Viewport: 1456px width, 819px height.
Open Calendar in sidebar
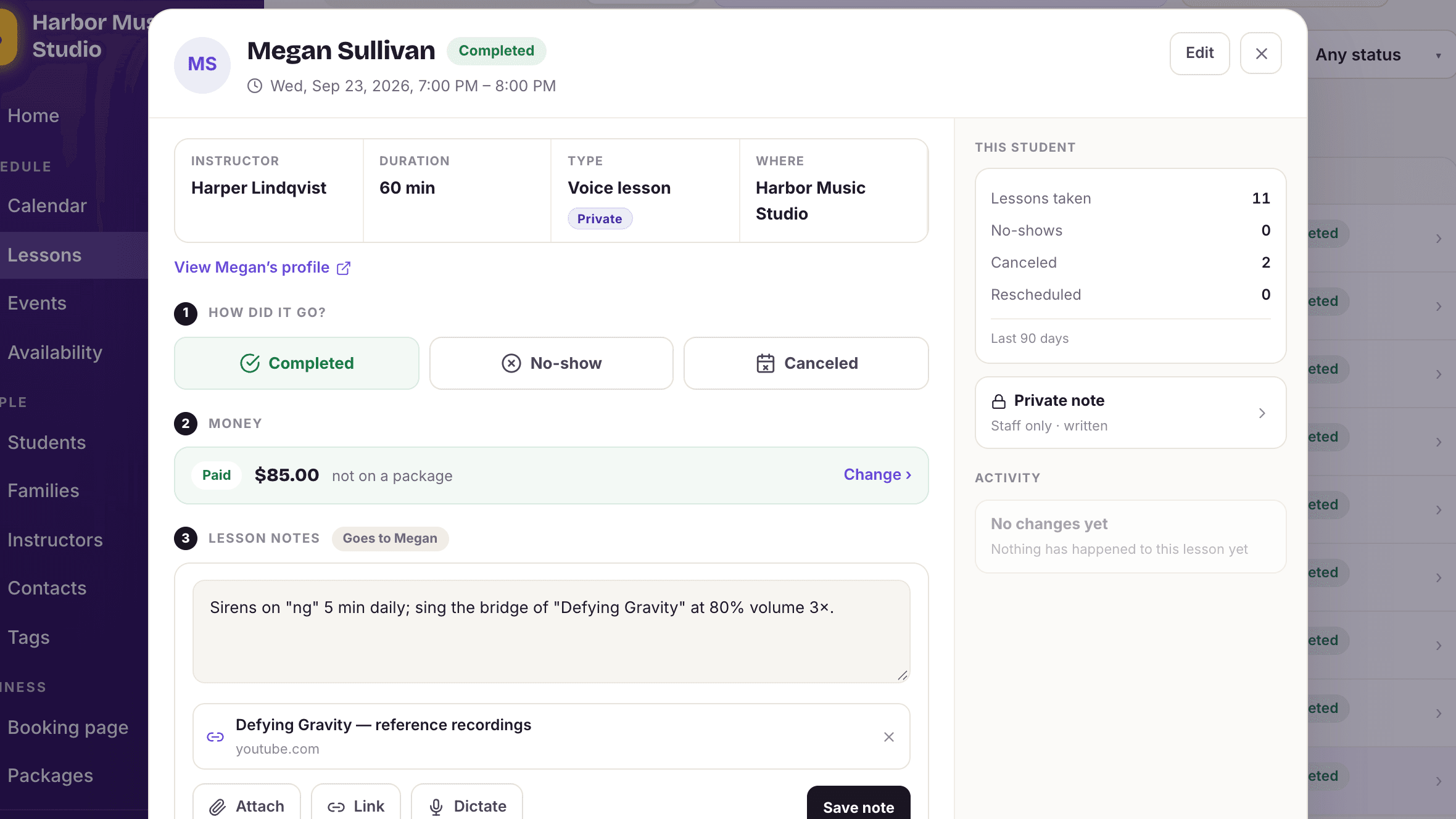click(x=47, y=206)
